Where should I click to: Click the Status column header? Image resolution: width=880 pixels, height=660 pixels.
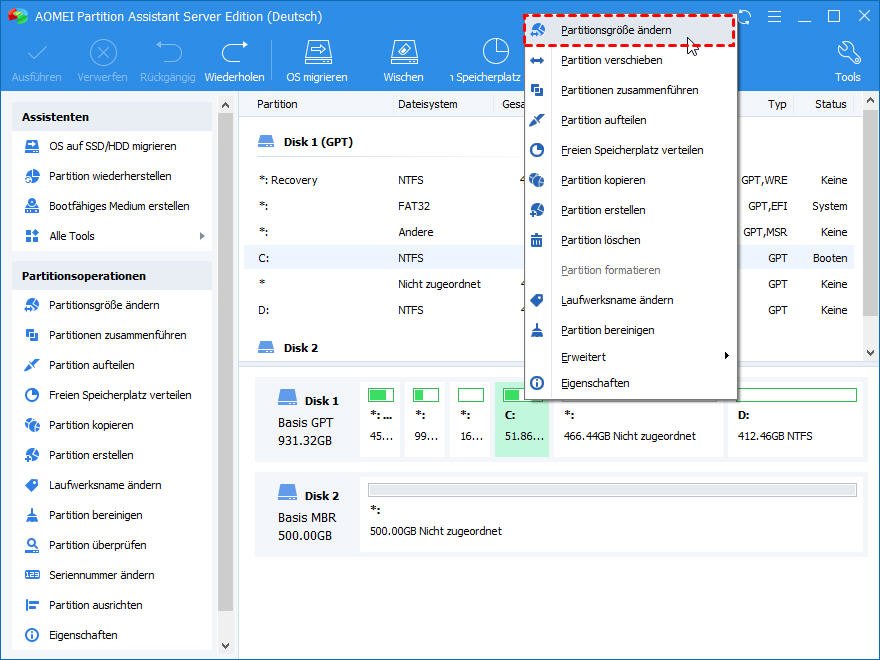click(x=831, y=104)
